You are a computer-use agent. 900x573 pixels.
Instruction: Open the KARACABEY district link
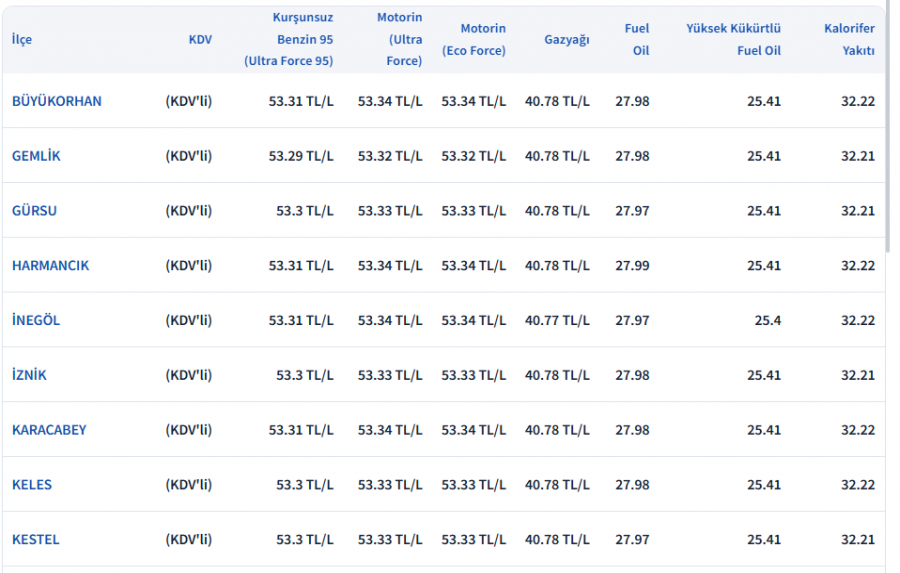click(49, 430)
